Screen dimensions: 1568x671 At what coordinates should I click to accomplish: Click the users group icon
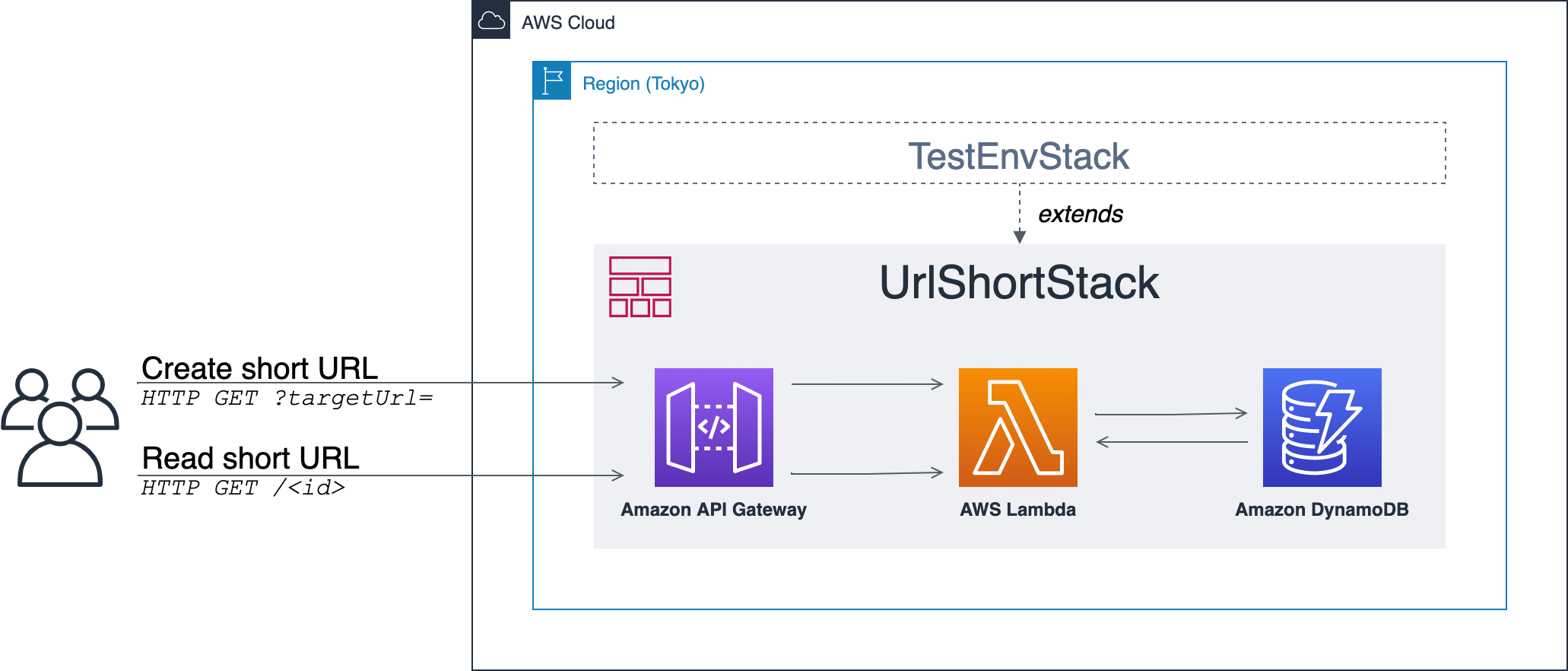click(x=60, y=428)
